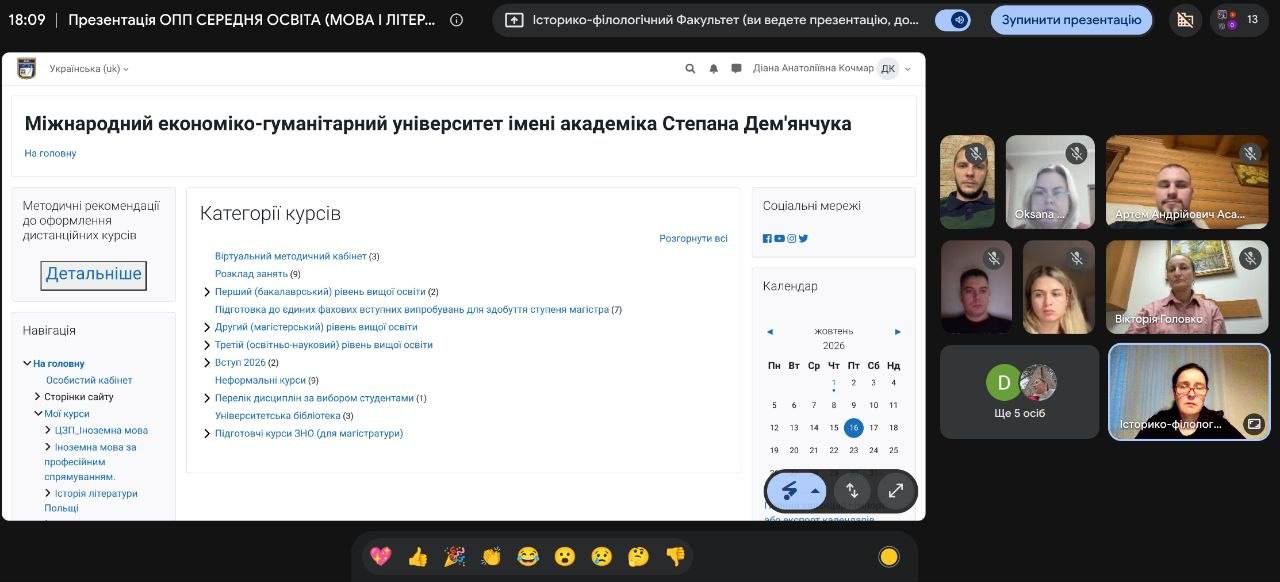This screenshot has width=1280, height=582.
Task: Open Віртуальний методичний кабінет category link
Action: pyautogui.click(x=291, y=256)
